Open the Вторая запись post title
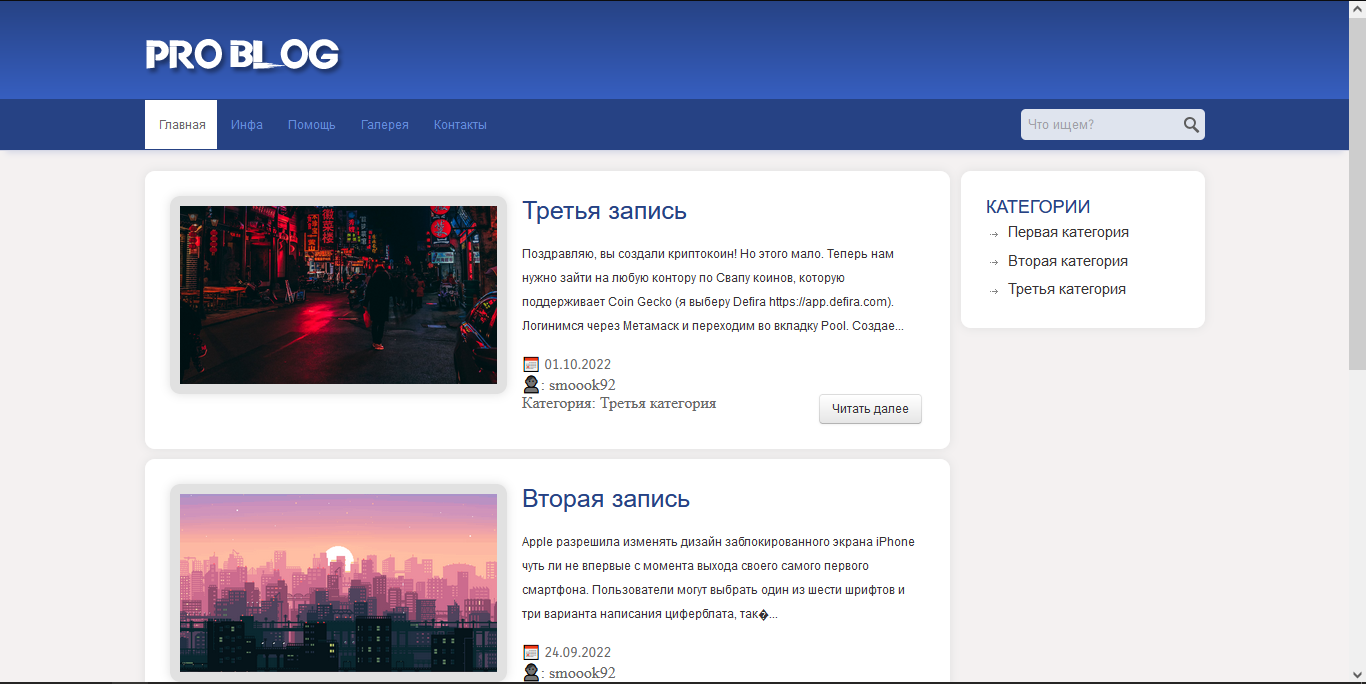Image resolution: width=1366 pixels, height=684 pixels. (x=606, y=499)
